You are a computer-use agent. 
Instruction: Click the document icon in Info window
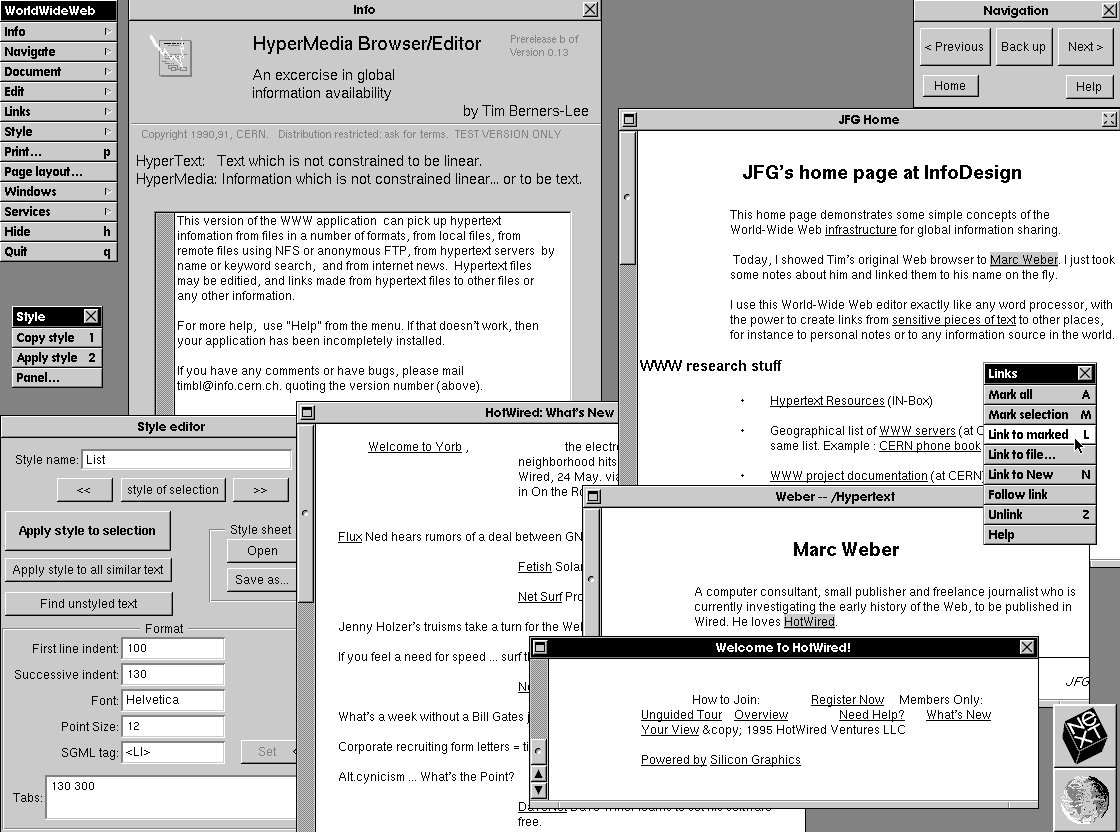click(171, 56)
